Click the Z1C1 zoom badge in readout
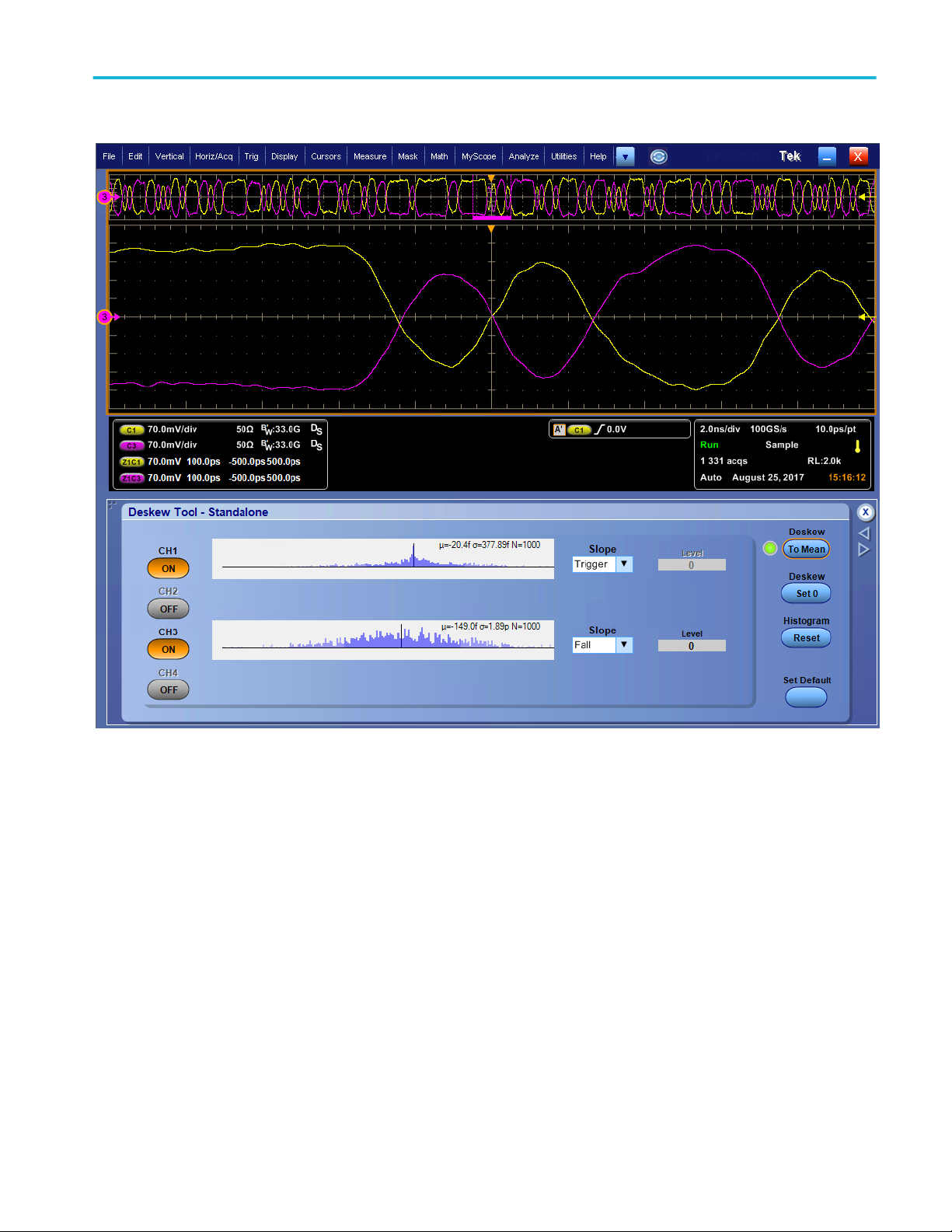Image resolution: width=952 pixels, height=1232 pixels. 132,462
